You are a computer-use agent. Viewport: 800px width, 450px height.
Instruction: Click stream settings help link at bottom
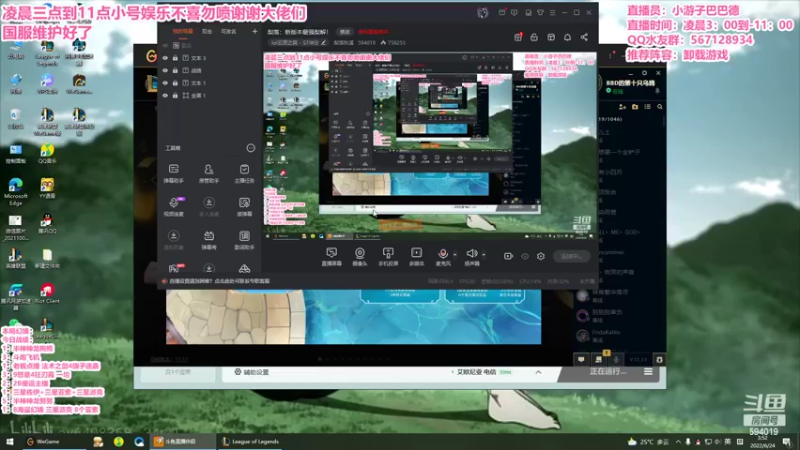point(219,281)
